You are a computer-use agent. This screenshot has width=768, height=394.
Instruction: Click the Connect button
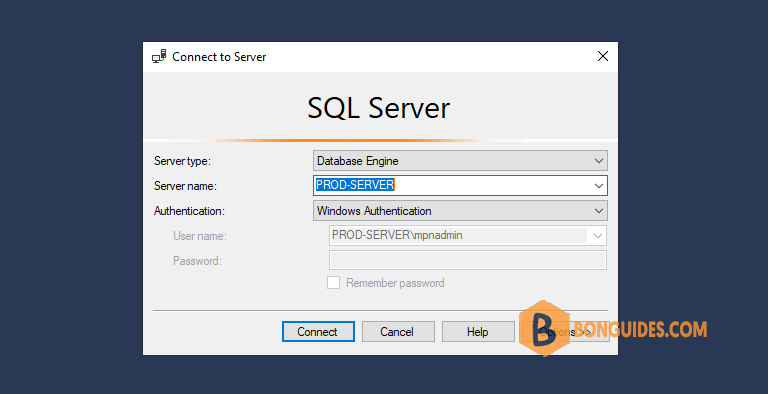(x=318, y=332)
